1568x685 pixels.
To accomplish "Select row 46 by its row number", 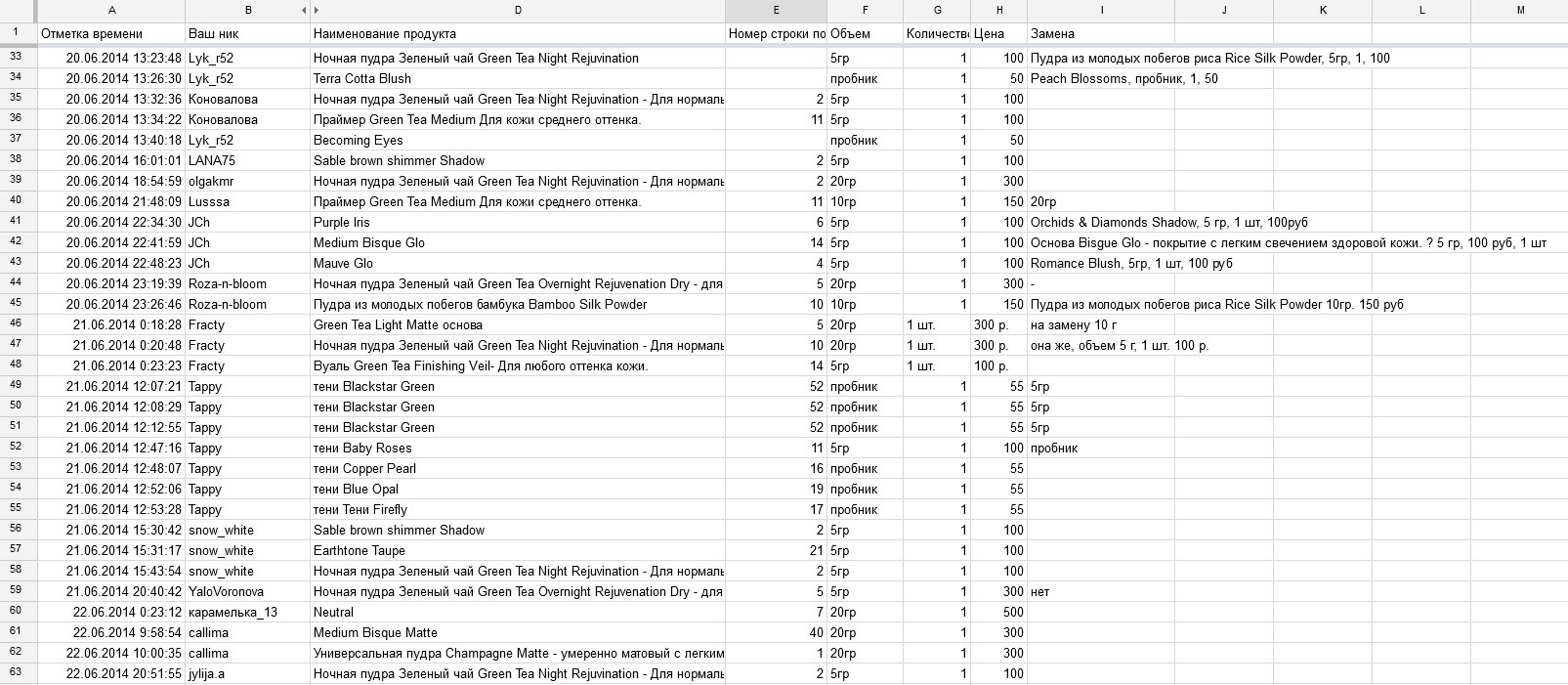I will click(18, 324).
